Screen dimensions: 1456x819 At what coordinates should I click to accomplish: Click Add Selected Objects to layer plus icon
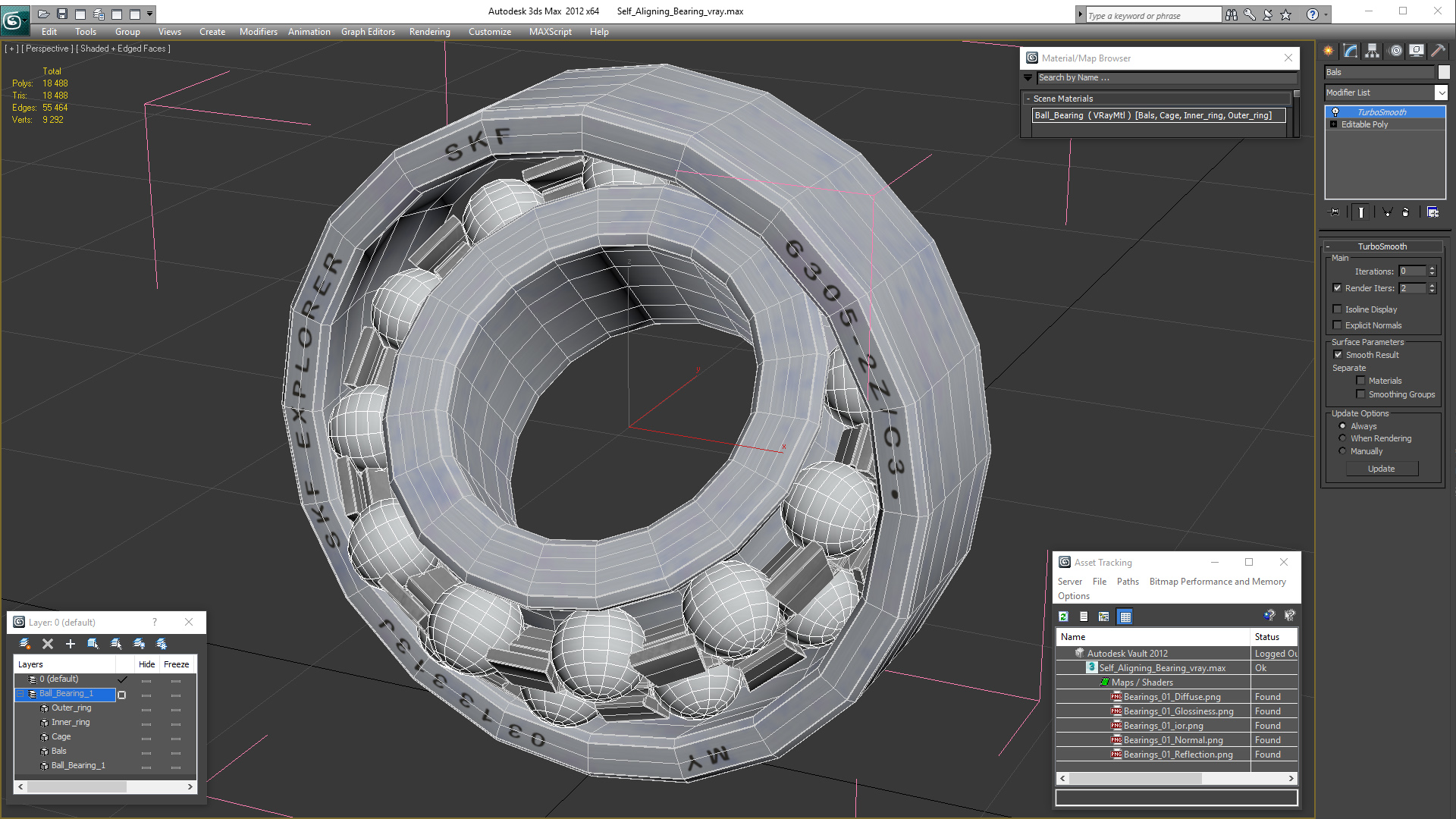(71, 644)
